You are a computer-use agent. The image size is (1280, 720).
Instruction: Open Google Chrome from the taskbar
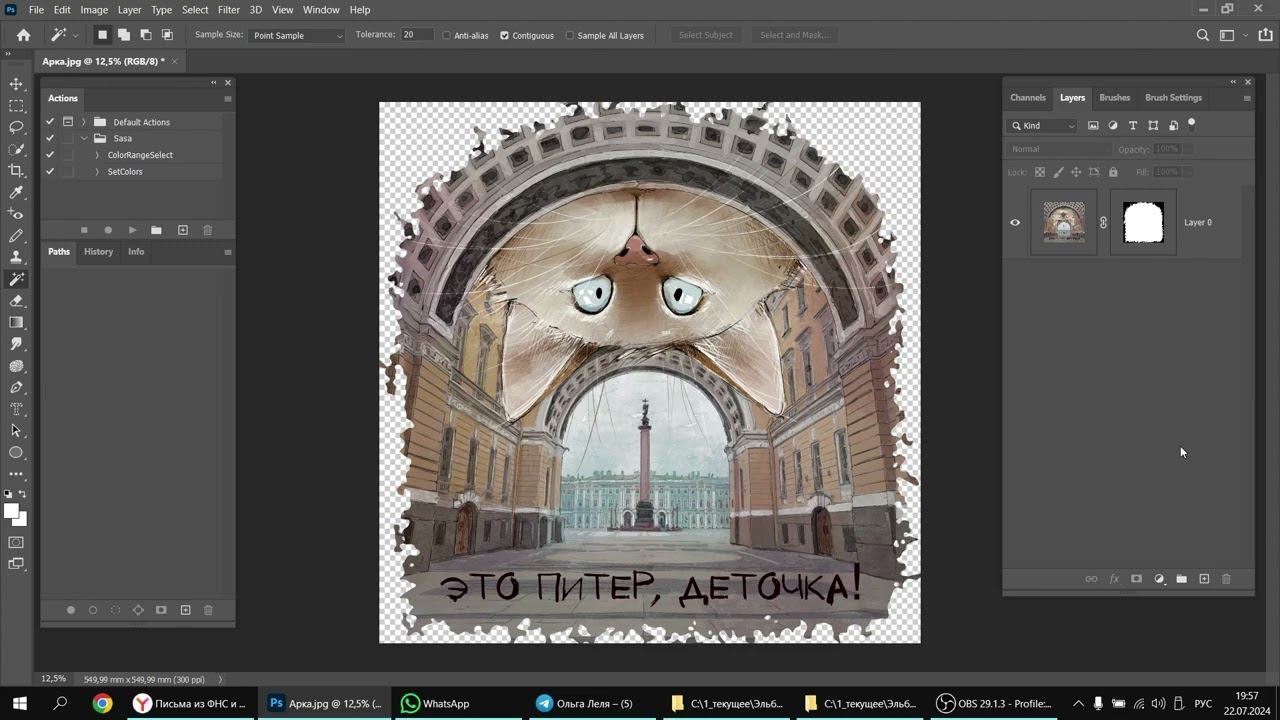pos(102,704)
